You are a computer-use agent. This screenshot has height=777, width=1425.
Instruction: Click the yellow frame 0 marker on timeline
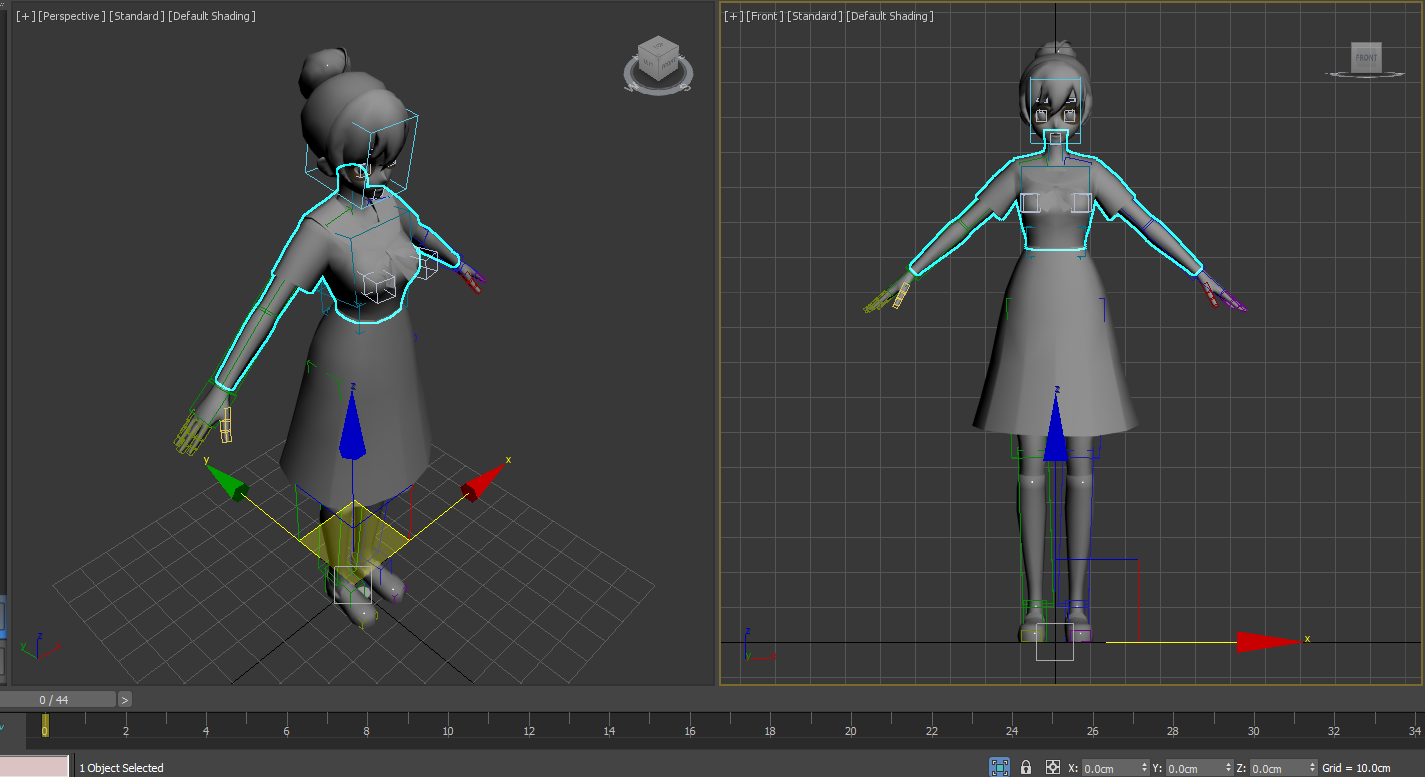pyautogui.click(x=45, y=725)
